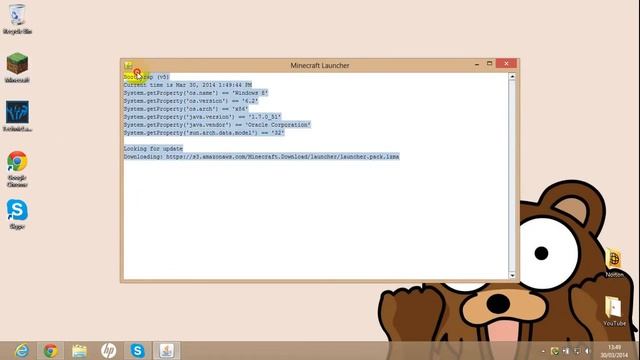Click the launcher's vertical scrollbar track

point(512,176)
